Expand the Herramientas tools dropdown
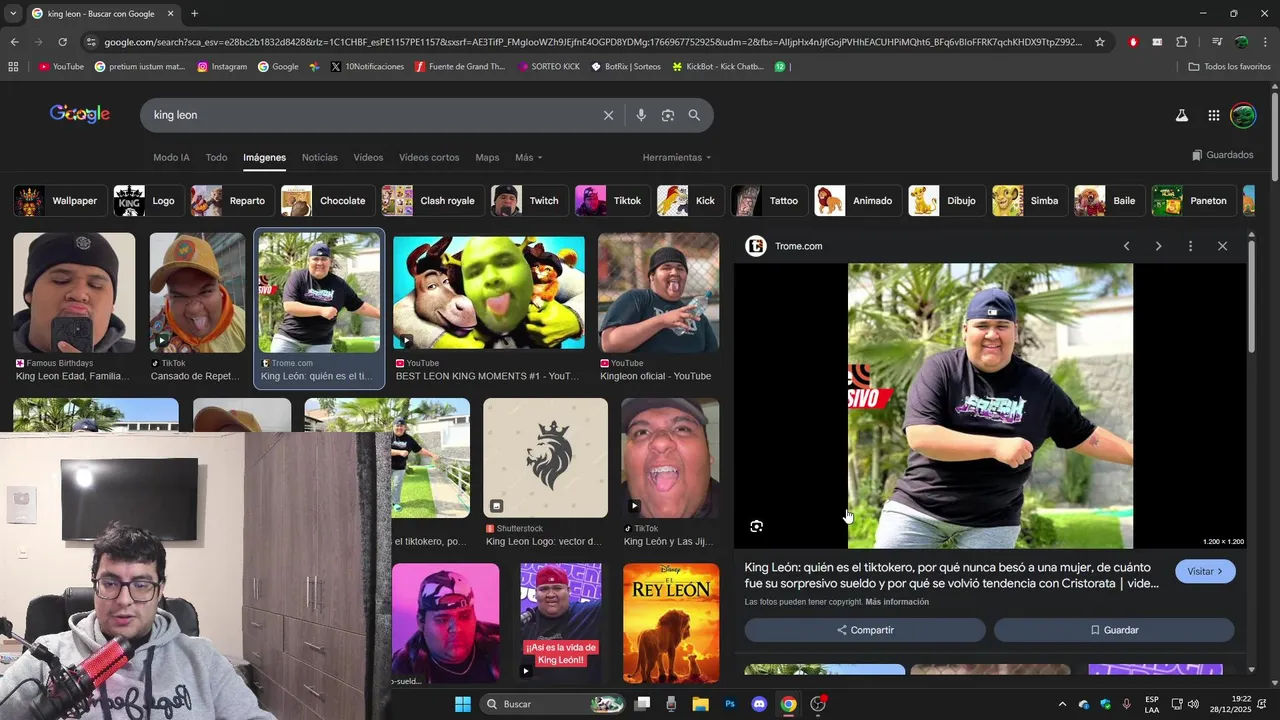Viewport: 1280px width, 720px height. coord(677,157)
